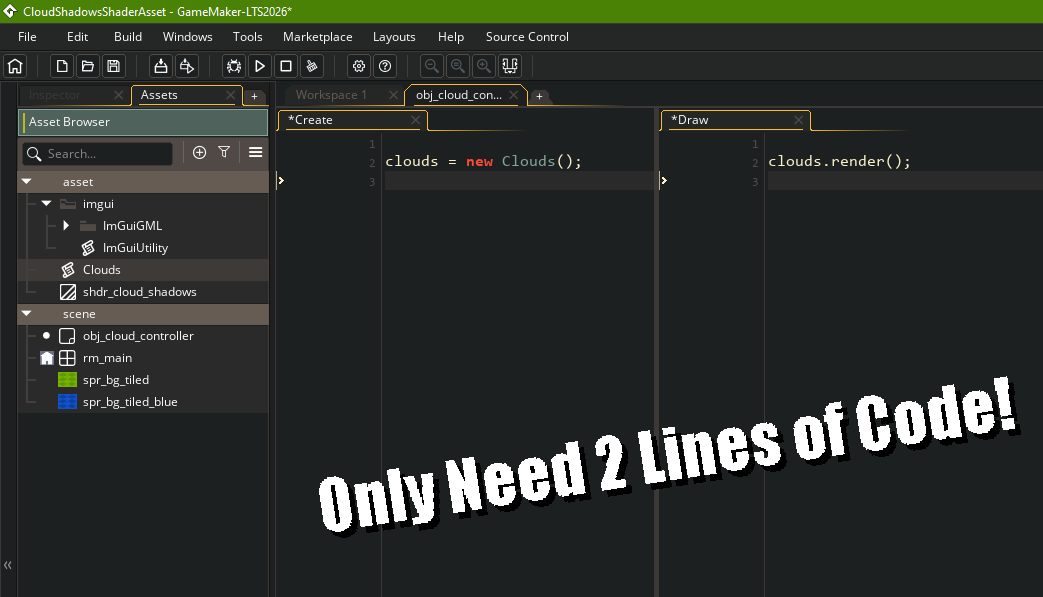Viewport: 1043px width, 597px height.
Task: Close the *Draw event tab
Action: coord(798,120)
